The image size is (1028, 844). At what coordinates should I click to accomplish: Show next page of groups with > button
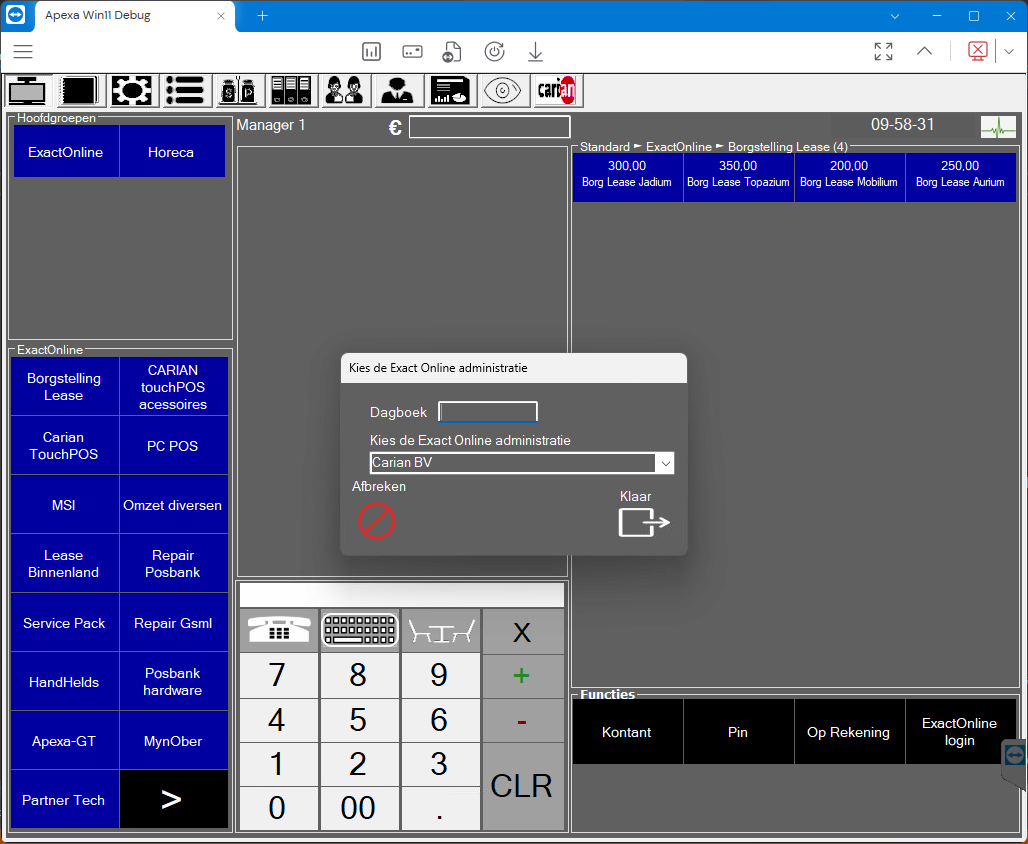pos(173,799)
